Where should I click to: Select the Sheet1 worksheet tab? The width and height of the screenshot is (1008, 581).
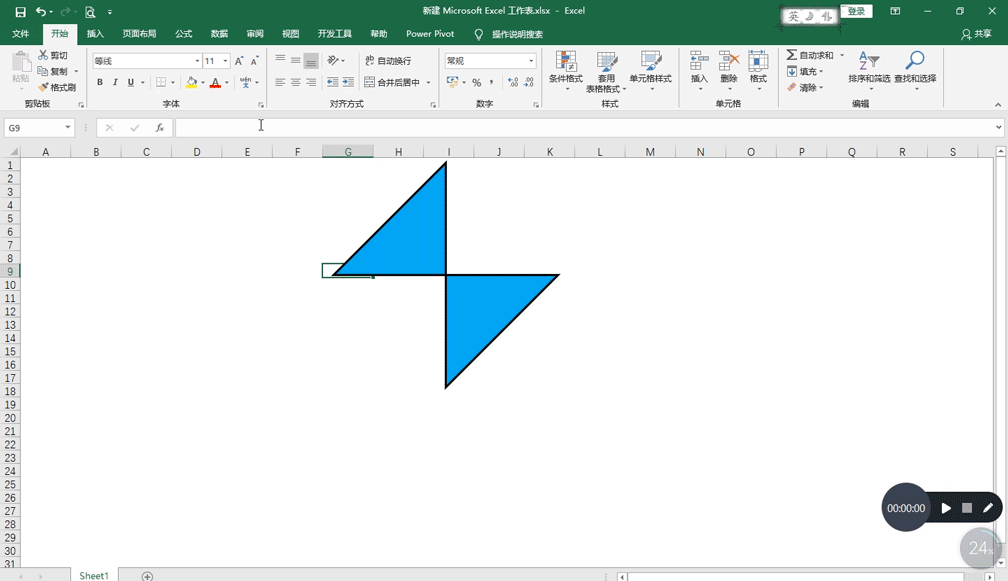94,575
